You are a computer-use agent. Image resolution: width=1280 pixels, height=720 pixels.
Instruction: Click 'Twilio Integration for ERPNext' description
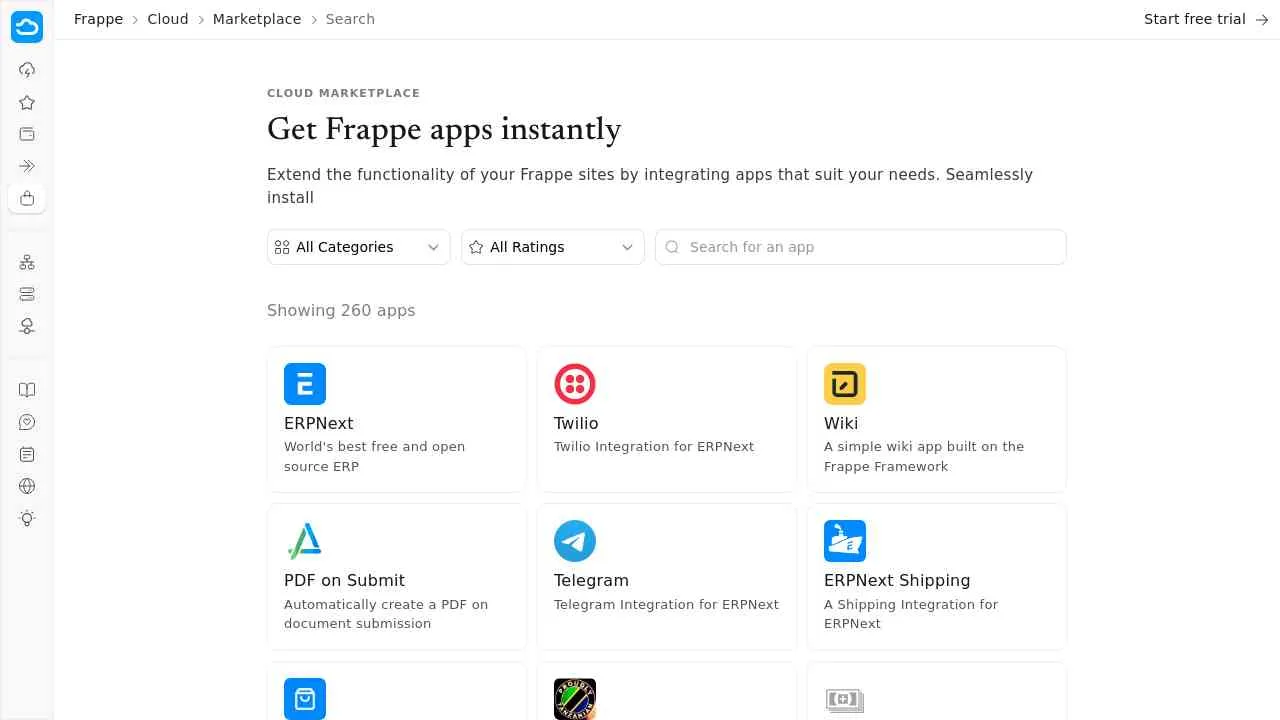coord(654,446)
